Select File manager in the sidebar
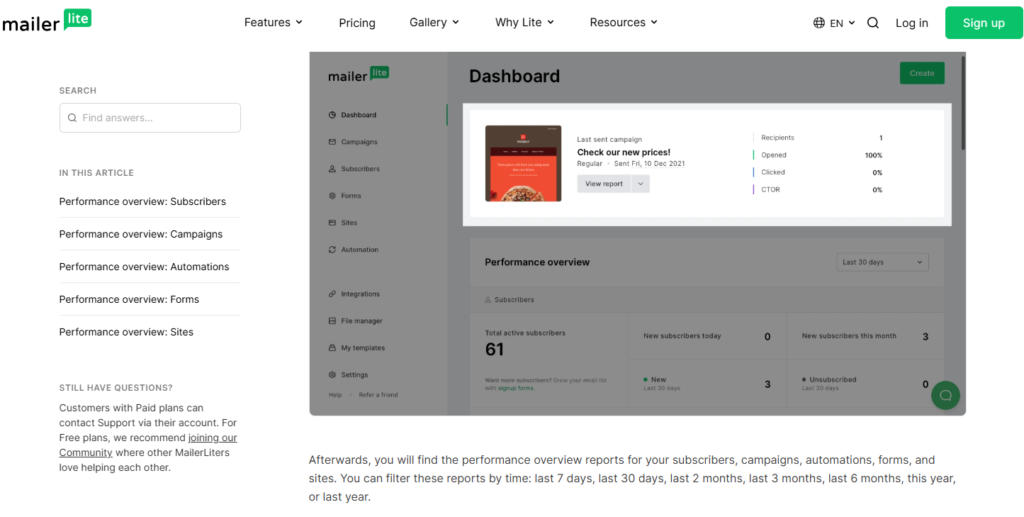 pyautogui.click(x=362, y=321)
